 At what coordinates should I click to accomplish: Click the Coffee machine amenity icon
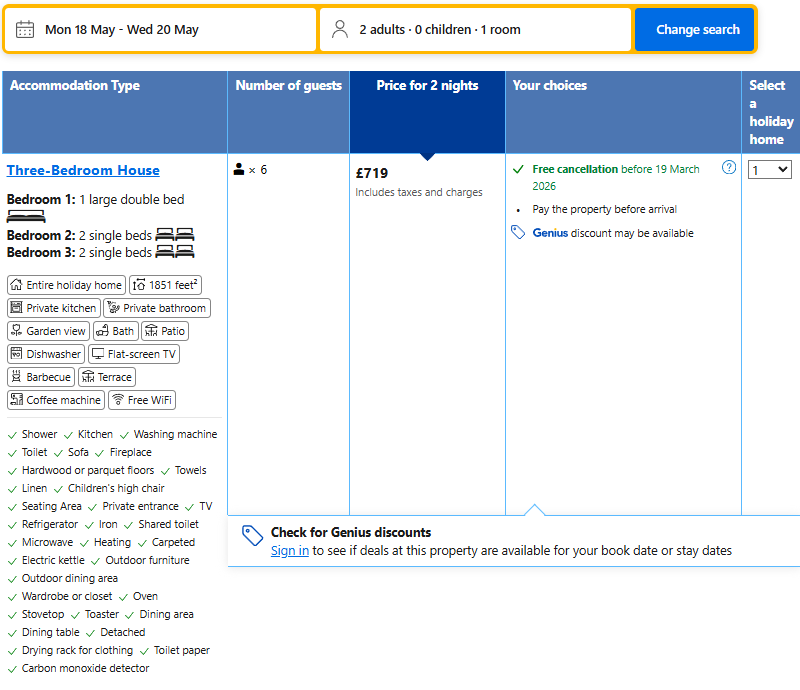click(x=16, y=400)
